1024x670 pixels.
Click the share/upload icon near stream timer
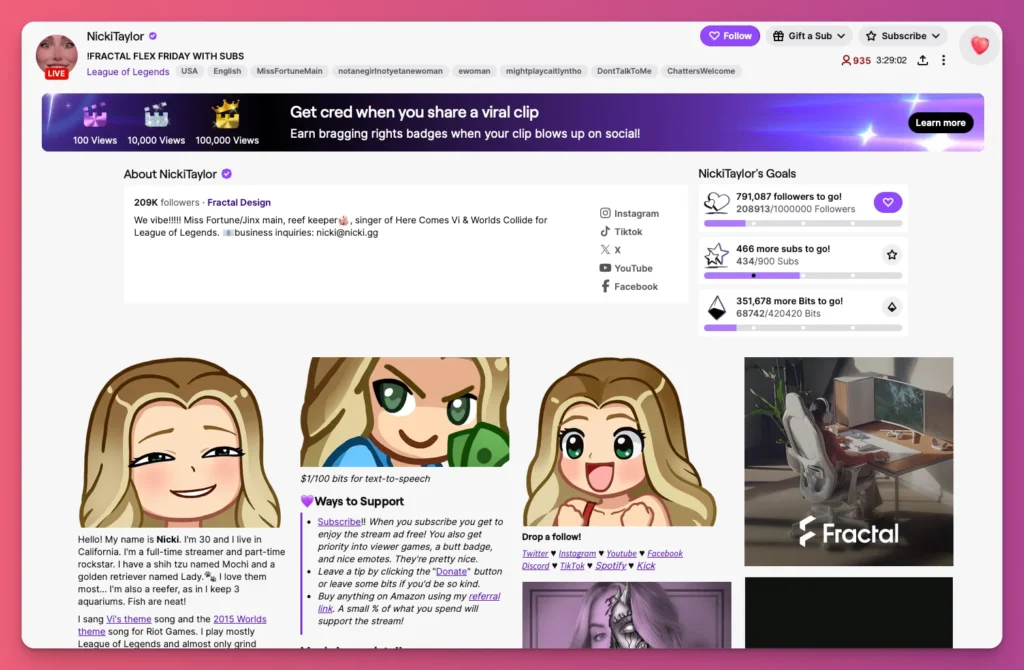click(x=922, y=61)
